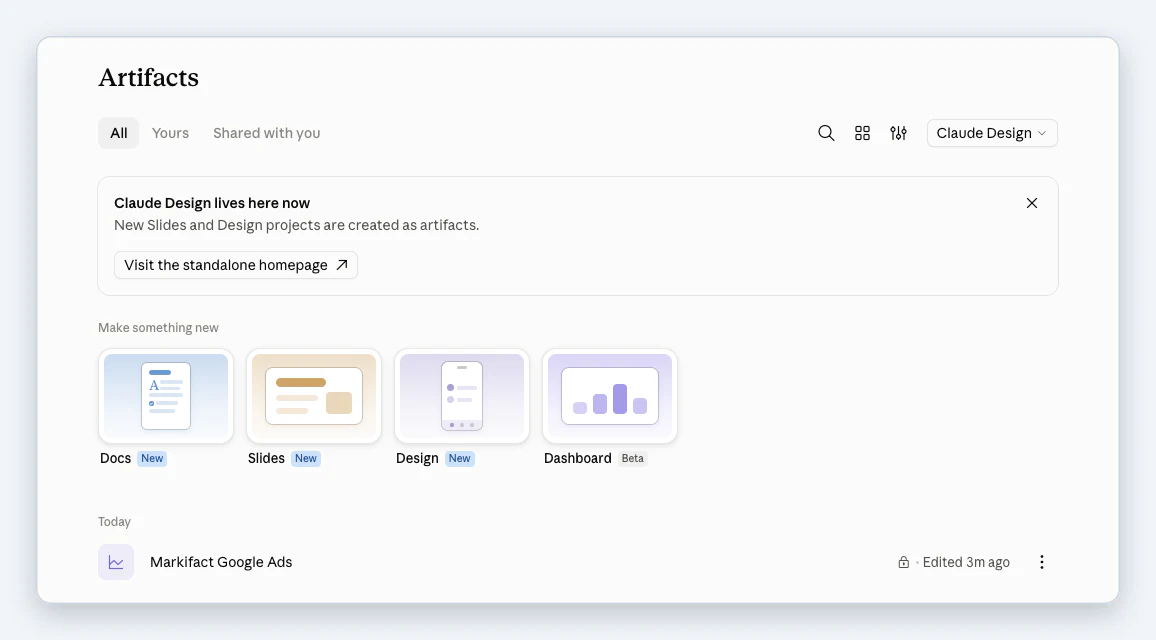Viewport: 1156px width, 640px height.
Task: Click the lock icon on Markifact row
Action: click(x=903, y=563)
